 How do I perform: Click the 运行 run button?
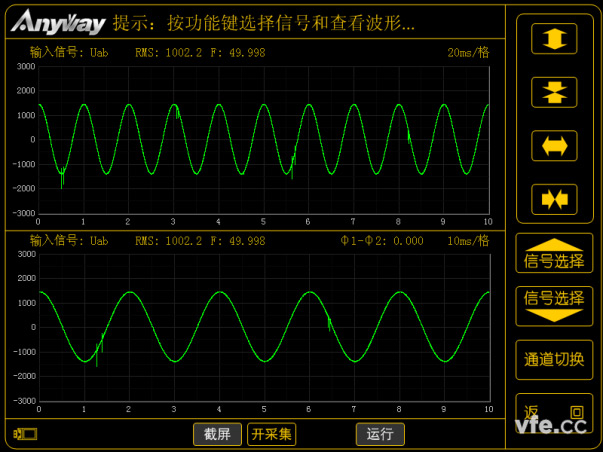380,434
